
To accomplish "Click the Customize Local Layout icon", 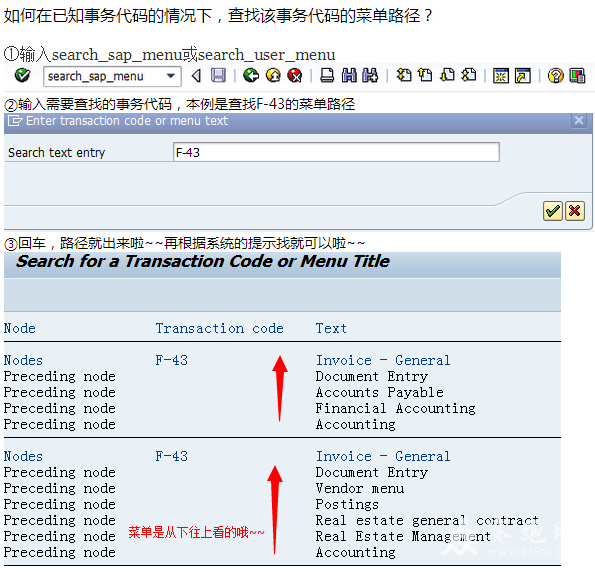I will coord(578,76).
